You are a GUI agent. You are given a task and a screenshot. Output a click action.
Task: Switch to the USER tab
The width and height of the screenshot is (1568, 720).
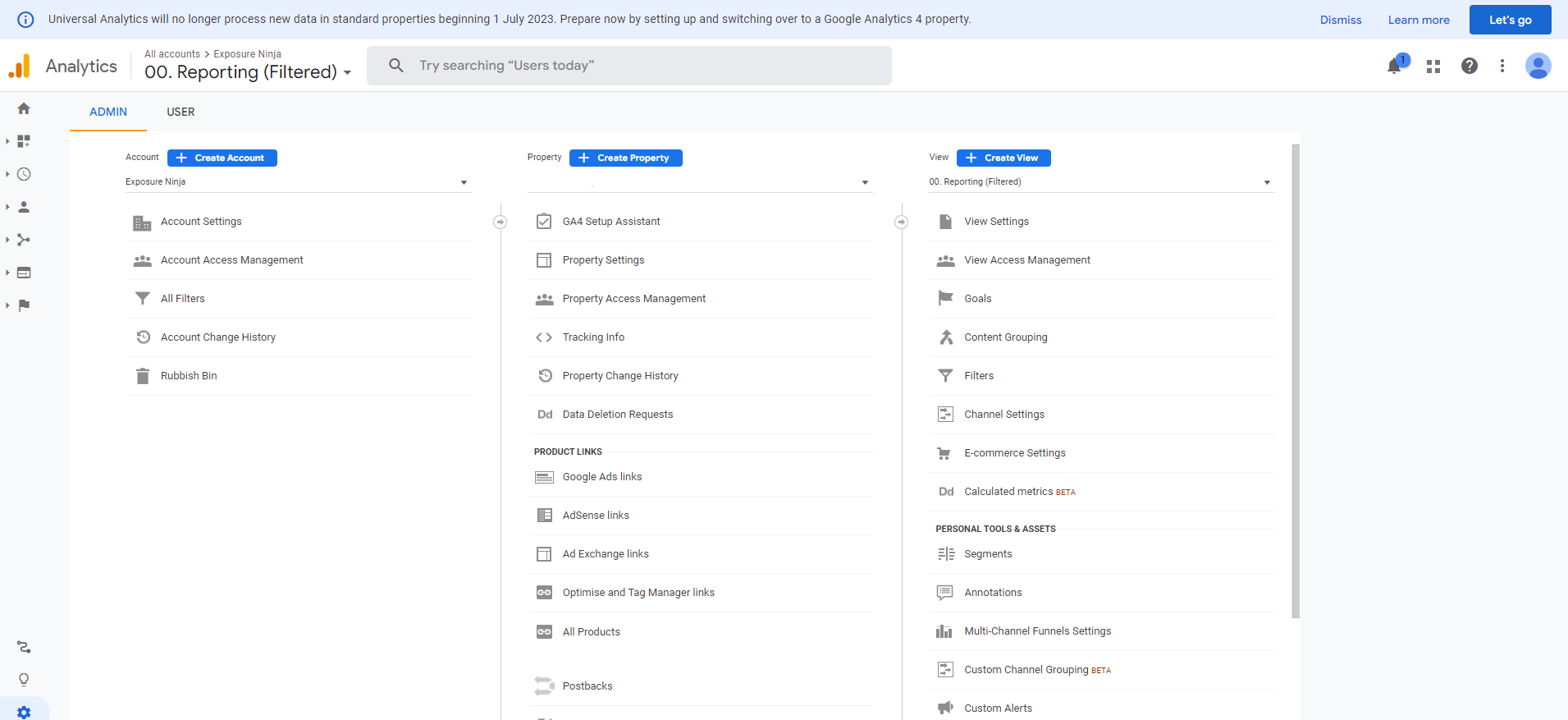(181, 112)
